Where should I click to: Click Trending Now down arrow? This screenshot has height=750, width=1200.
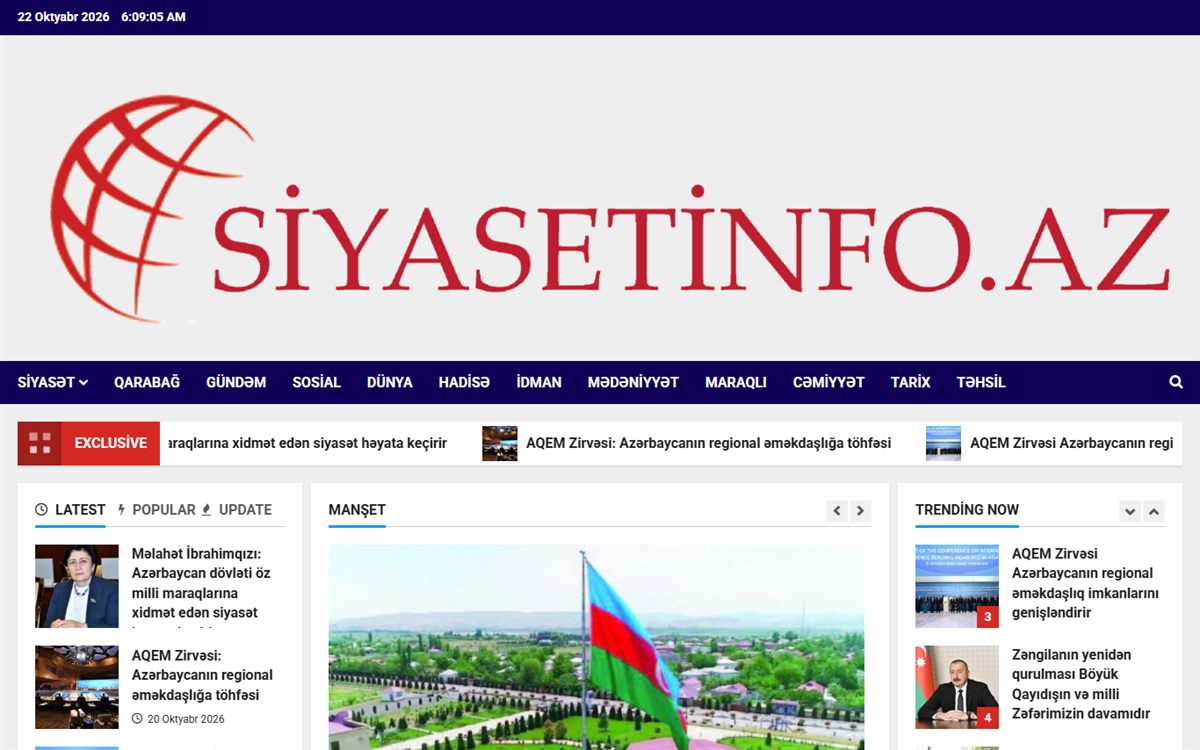coord(1130,512)
